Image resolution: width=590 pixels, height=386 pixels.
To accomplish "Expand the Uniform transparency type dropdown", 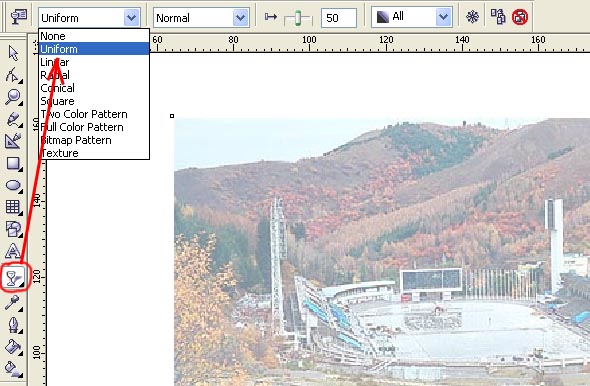I will 132,18.
